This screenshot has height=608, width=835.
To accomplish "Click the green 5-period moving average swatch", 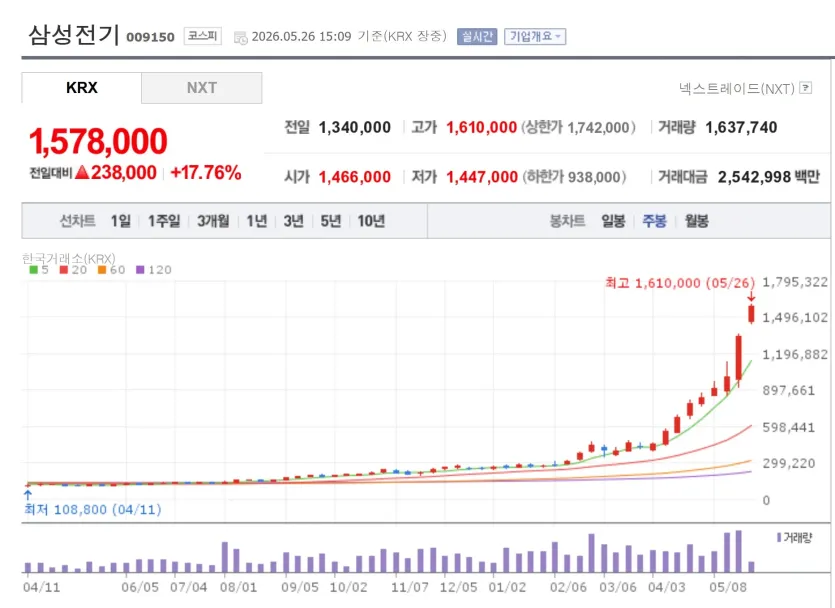I will click(x=33, y=270).
